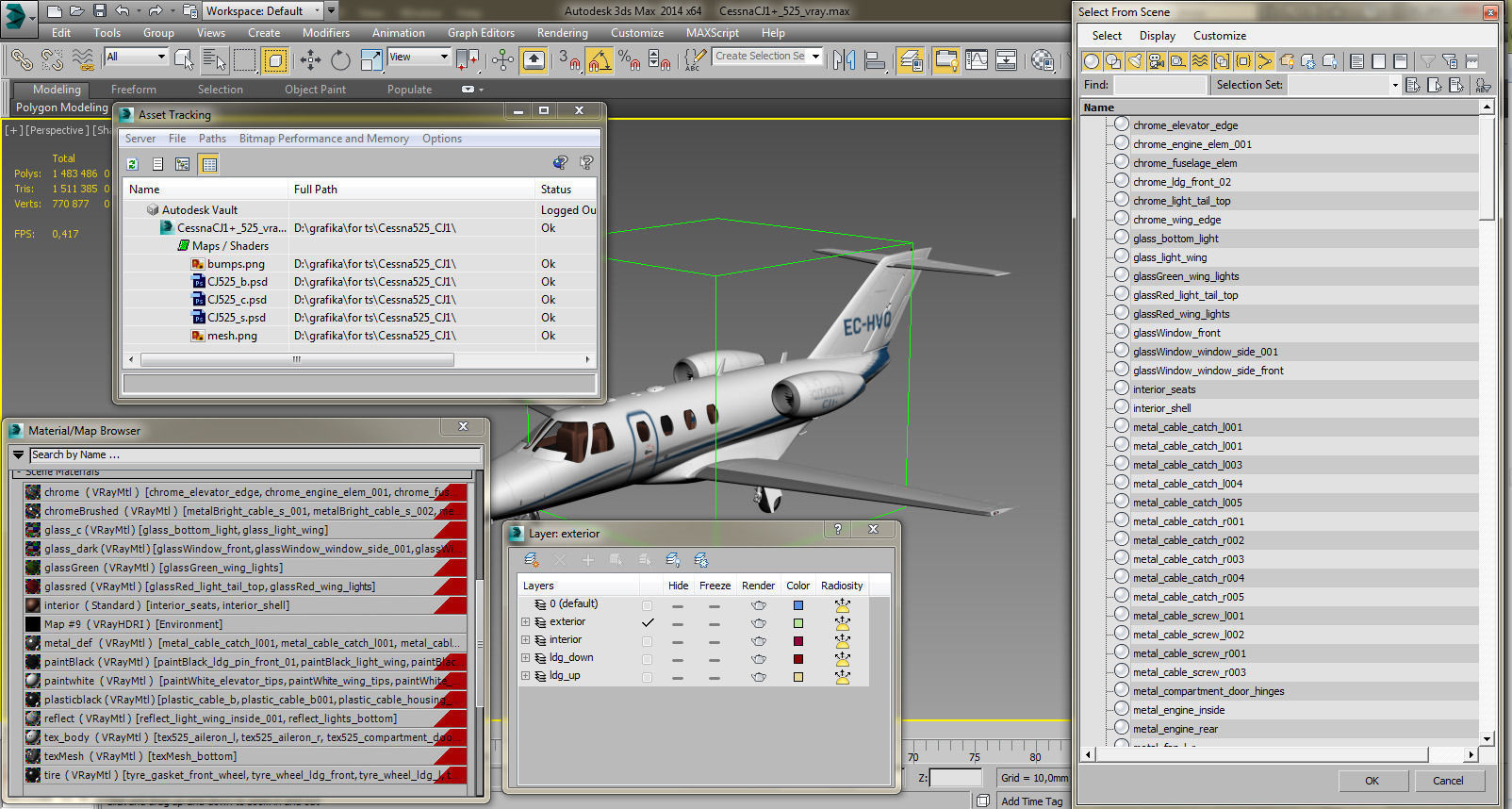The image size is (1512, 809).
Task: Expand the exterior layer tree
Action: pos(525,622)
